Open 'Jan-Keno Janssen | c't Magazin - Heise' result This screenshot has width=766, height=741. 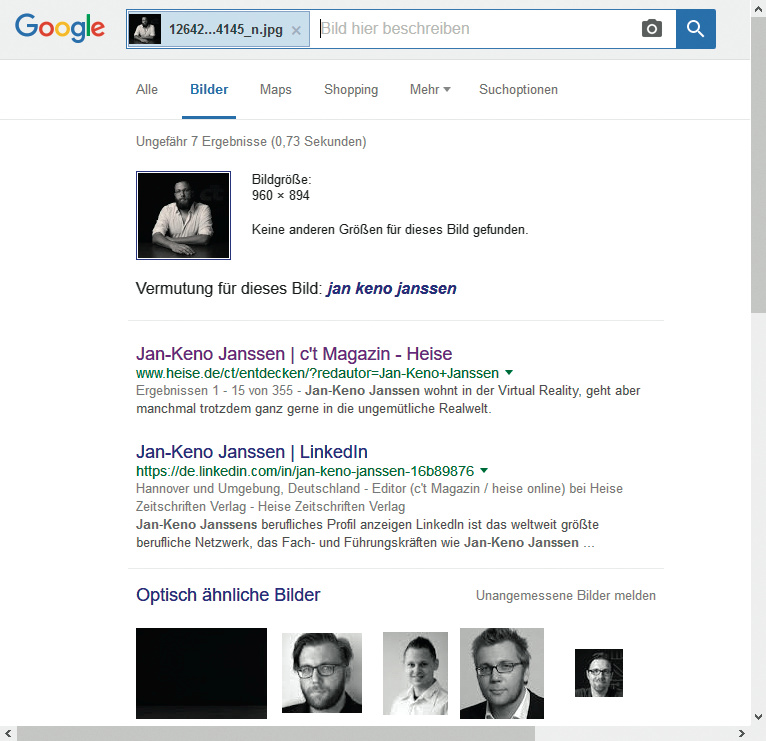click(294, 354)
